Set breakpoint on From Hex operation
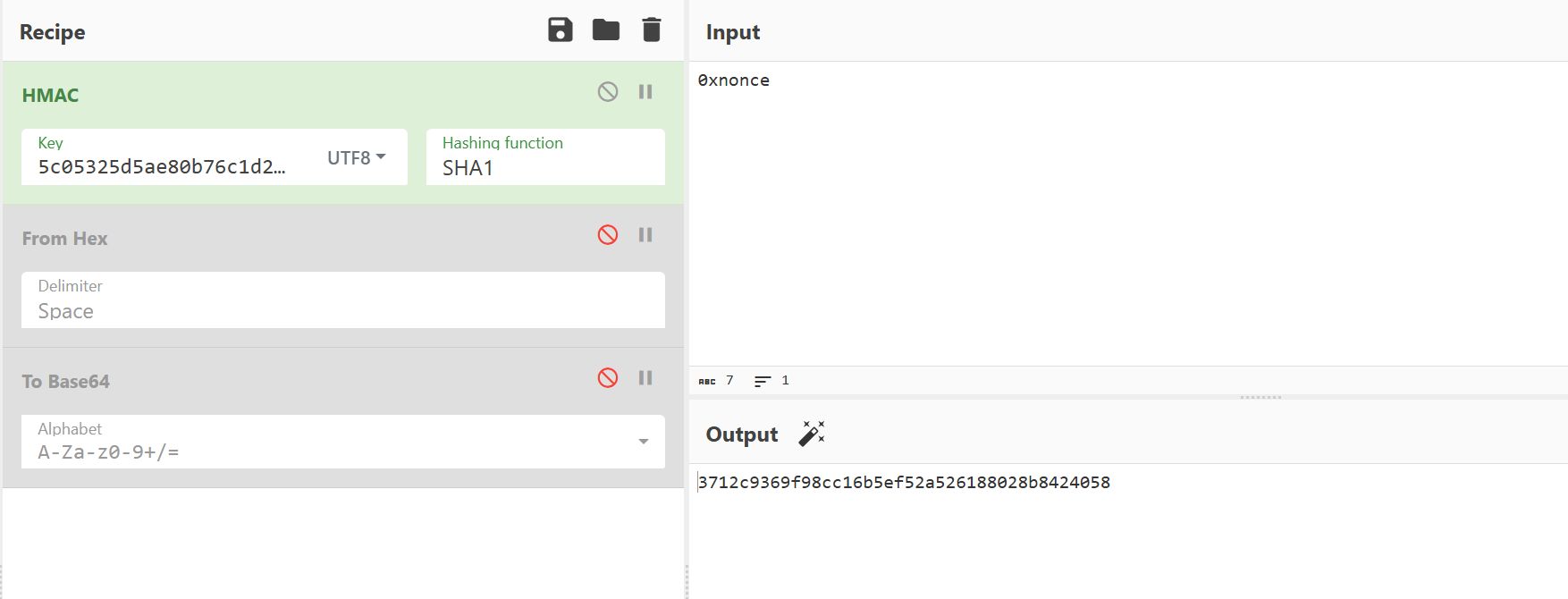1568x599 pixels. pyautogui.click(x=645, y=235)
